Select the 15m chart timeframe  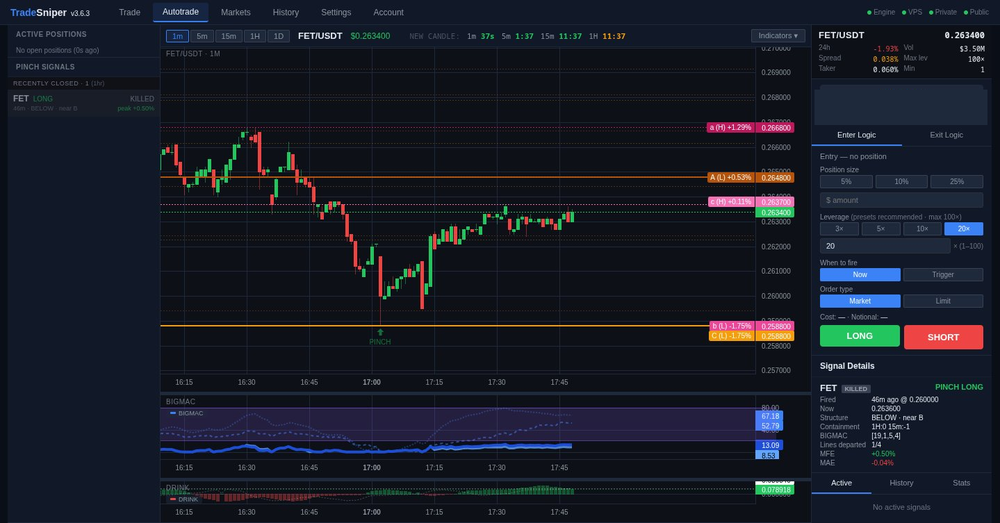click(228, 36)
